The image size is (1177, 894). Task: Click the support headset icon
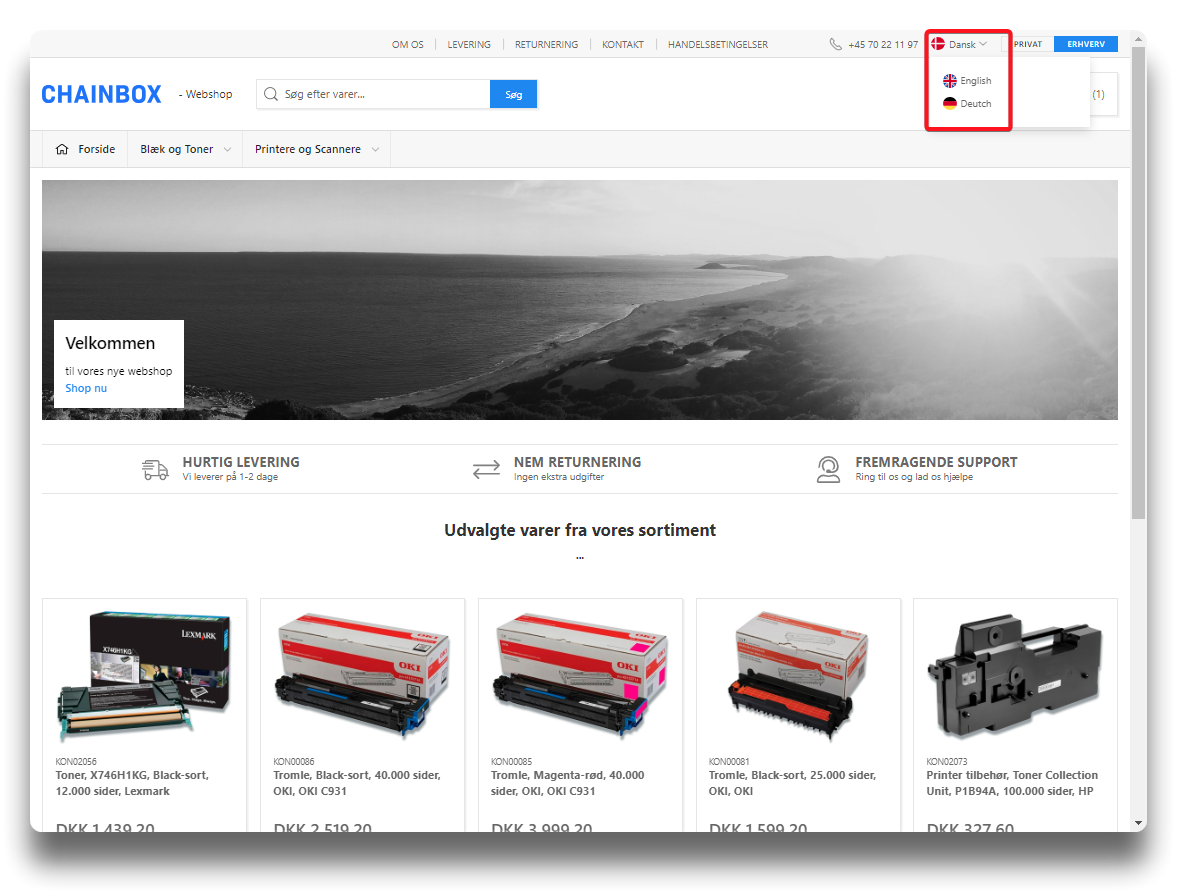pyautogui.click(x=828, y=469)
